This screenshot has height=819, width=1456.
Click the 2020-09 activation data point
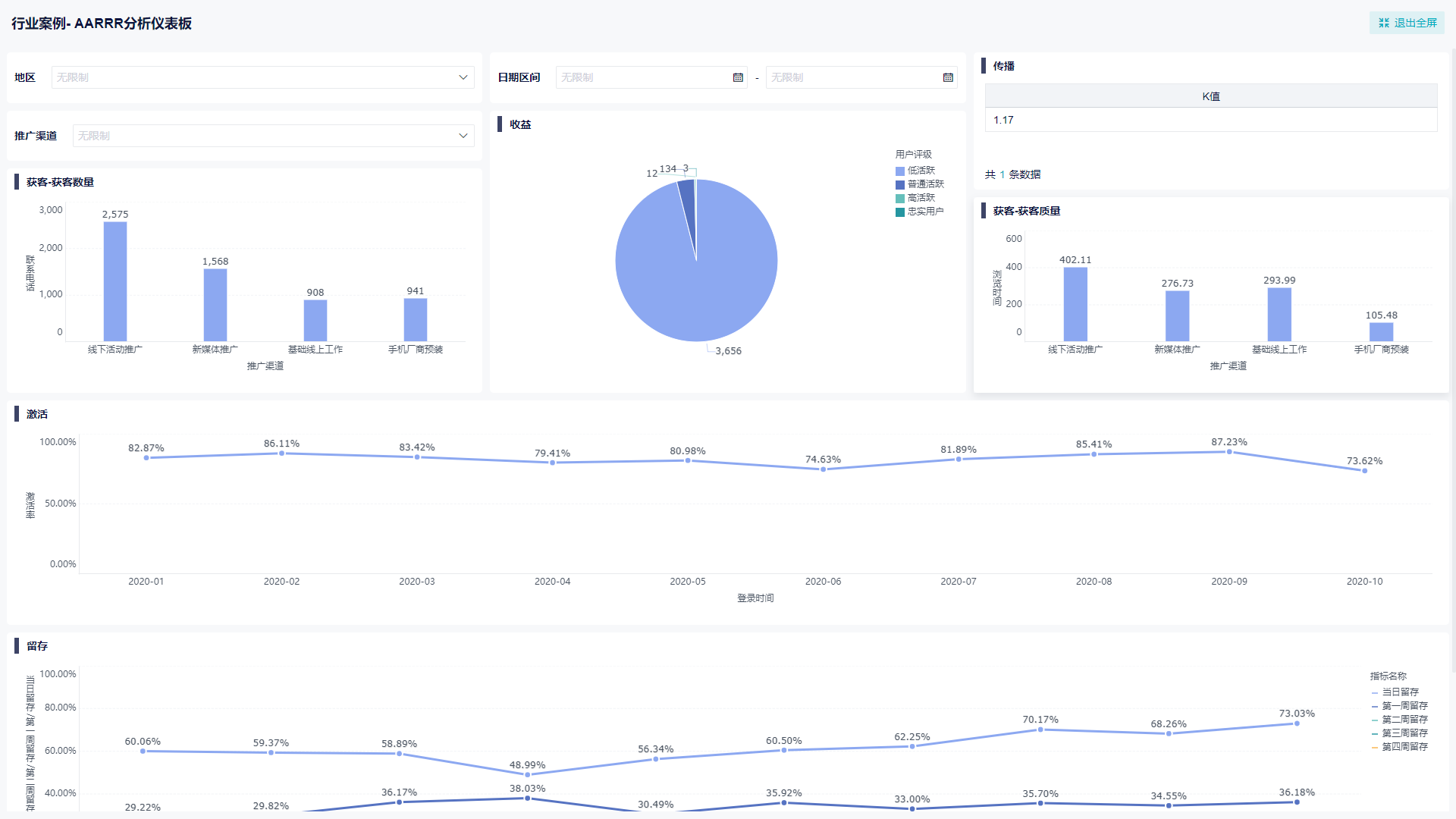1229,452
